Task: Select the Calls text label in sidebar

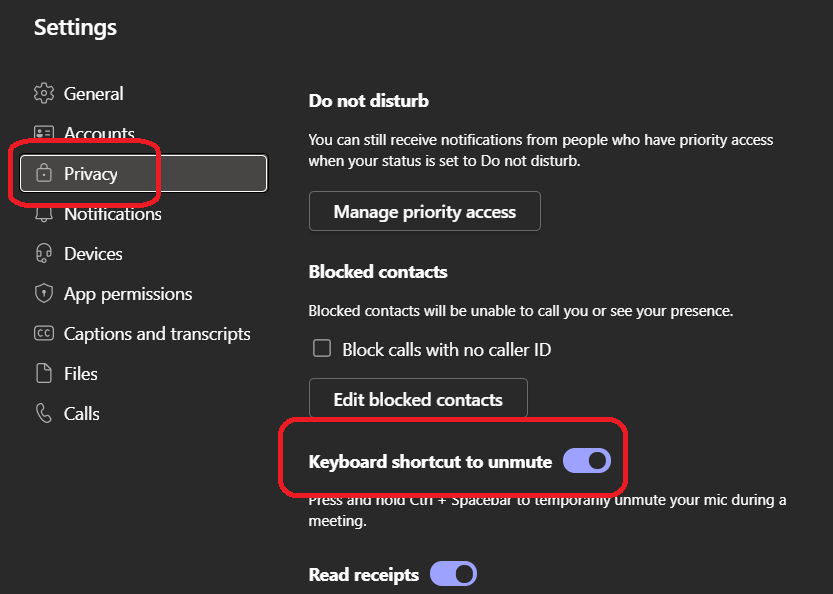Action: tap(82, 414)
